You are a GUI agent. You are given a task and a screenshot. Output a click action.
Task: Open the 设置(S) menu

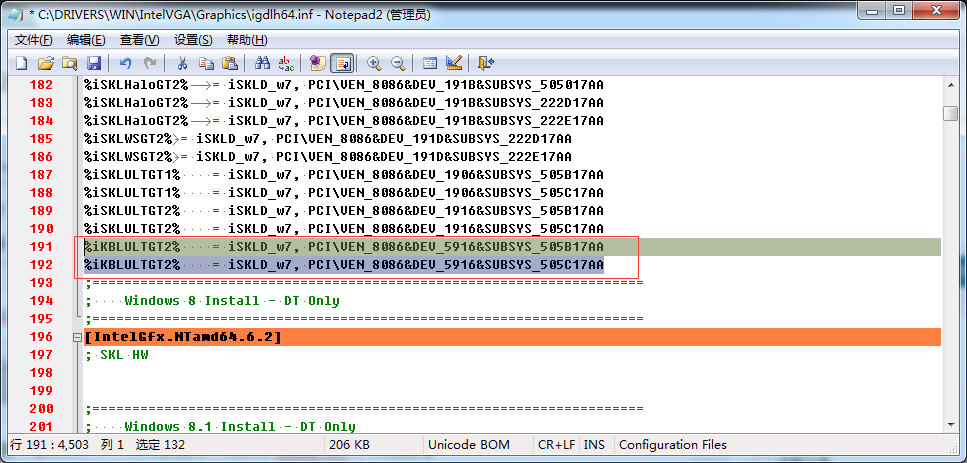[x=193, y=40]
